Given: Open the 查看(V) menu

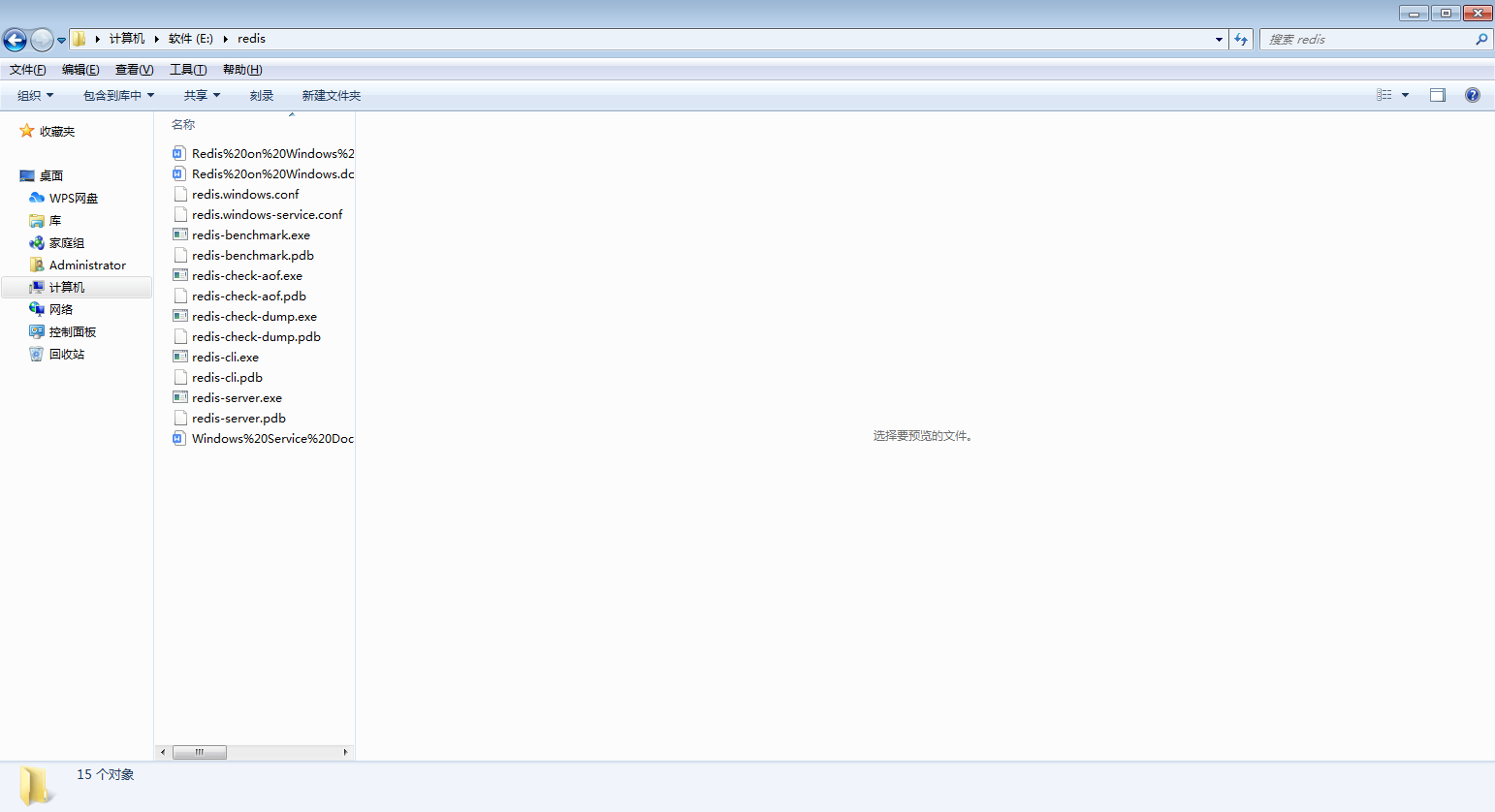Looking at the screenshot, I should click(134, 70).
